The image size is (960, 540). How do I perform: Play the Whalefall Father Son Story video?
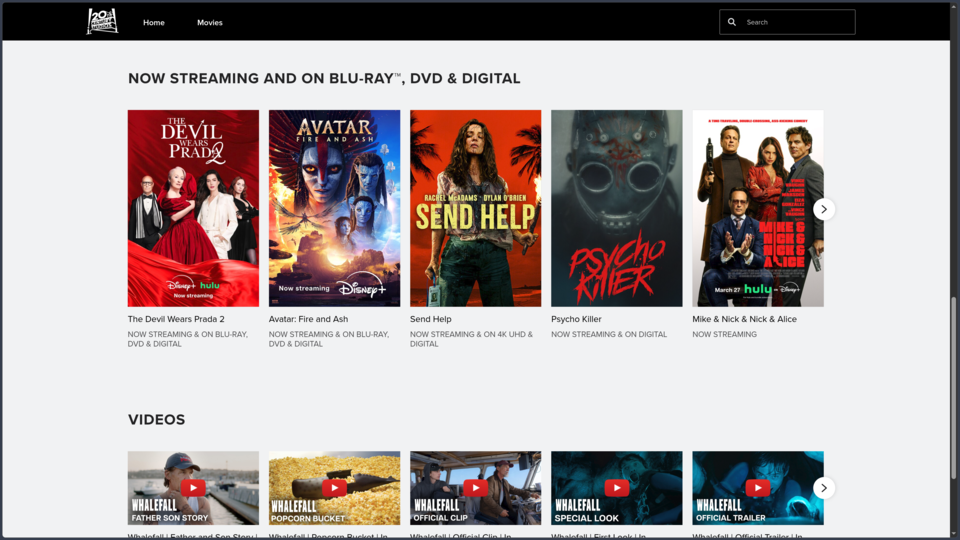coord(193,488)
